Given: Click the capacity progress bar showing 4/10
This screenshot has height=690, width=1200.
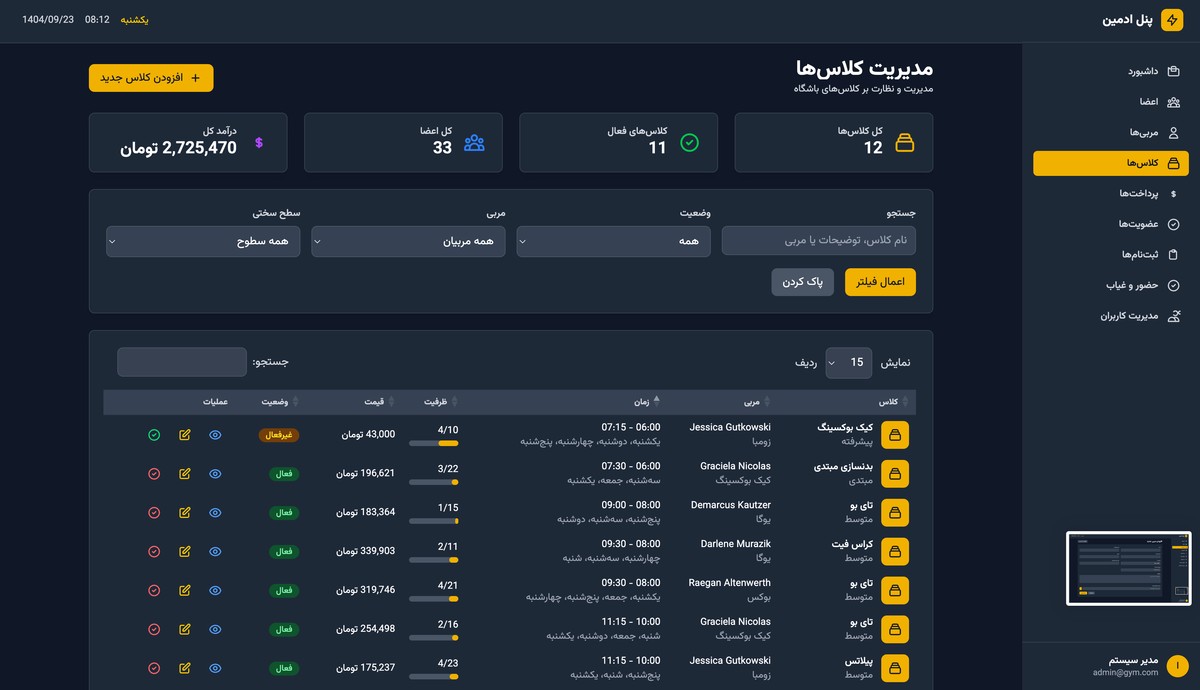Looking at the screenshot, I should [434, 441].
